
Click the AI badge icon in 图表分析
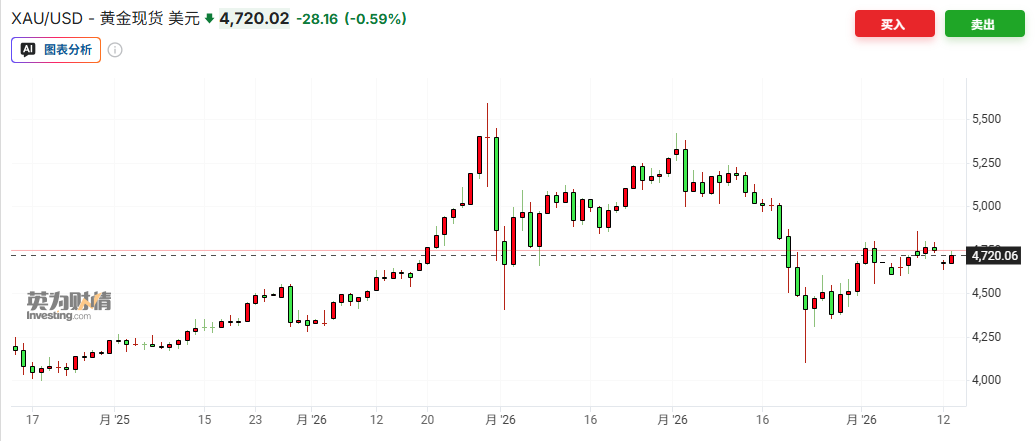click(28, 49)
